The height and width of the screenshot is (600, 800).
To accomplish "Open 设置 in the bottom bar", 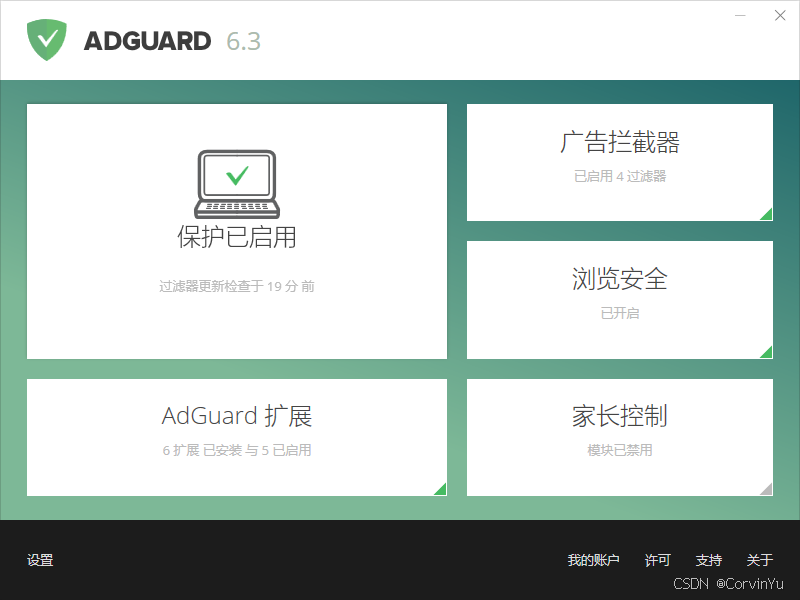I will [x=40, y=560].
